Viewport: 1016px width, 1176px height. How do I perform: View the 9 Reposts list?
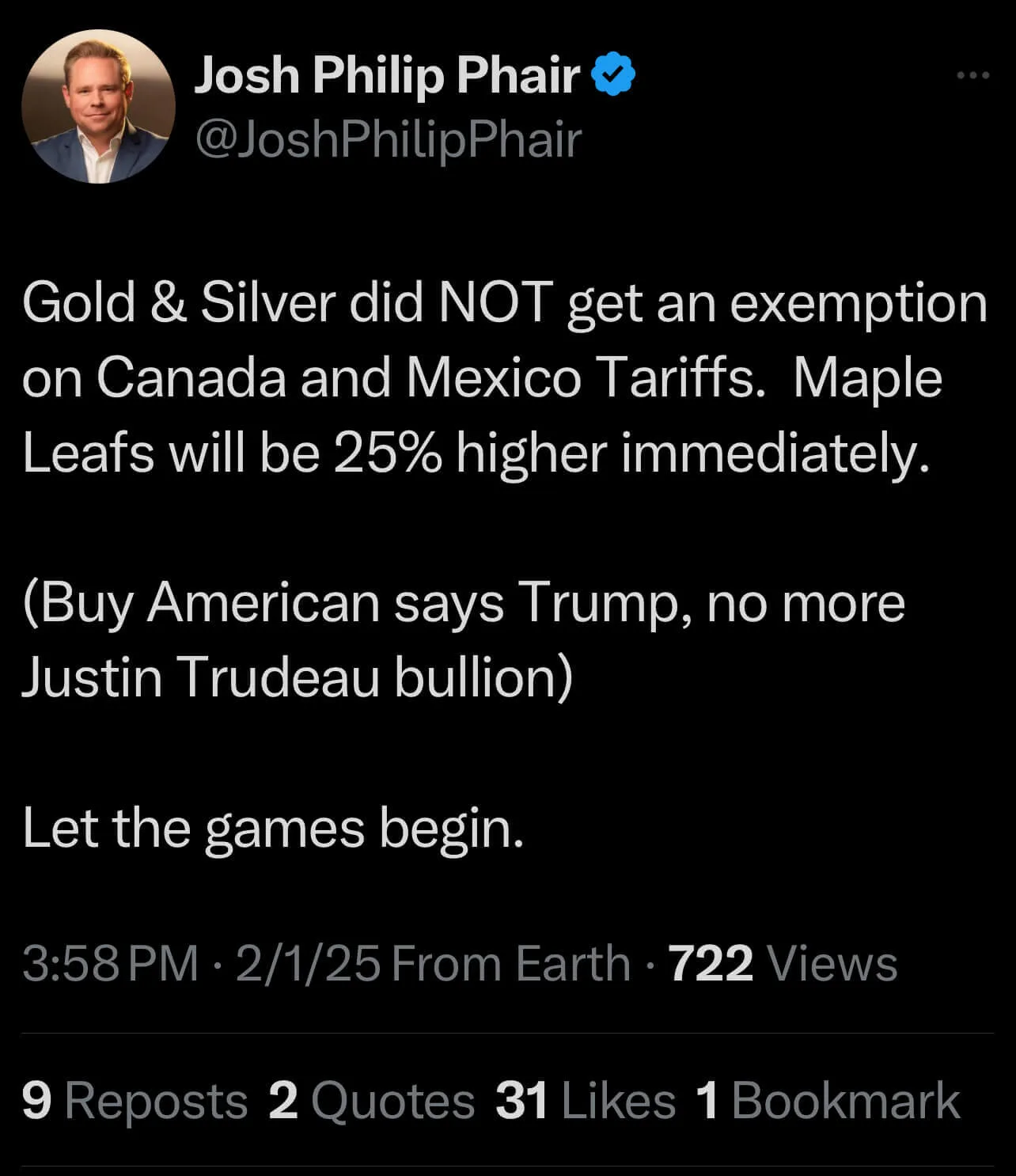(x=135, y=1101)
